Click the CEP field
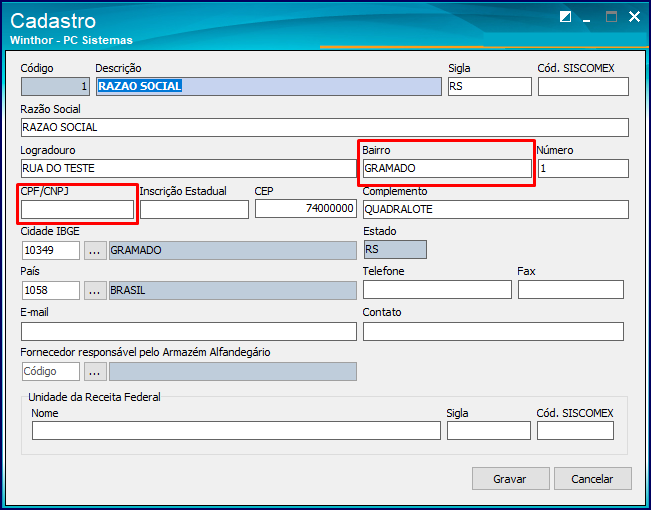 [306, 208]
